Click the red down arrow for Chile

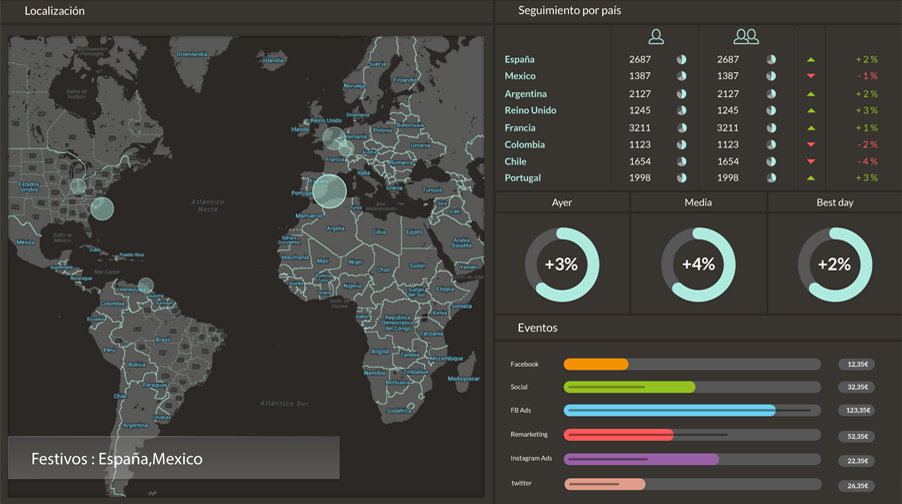[811, 162]
